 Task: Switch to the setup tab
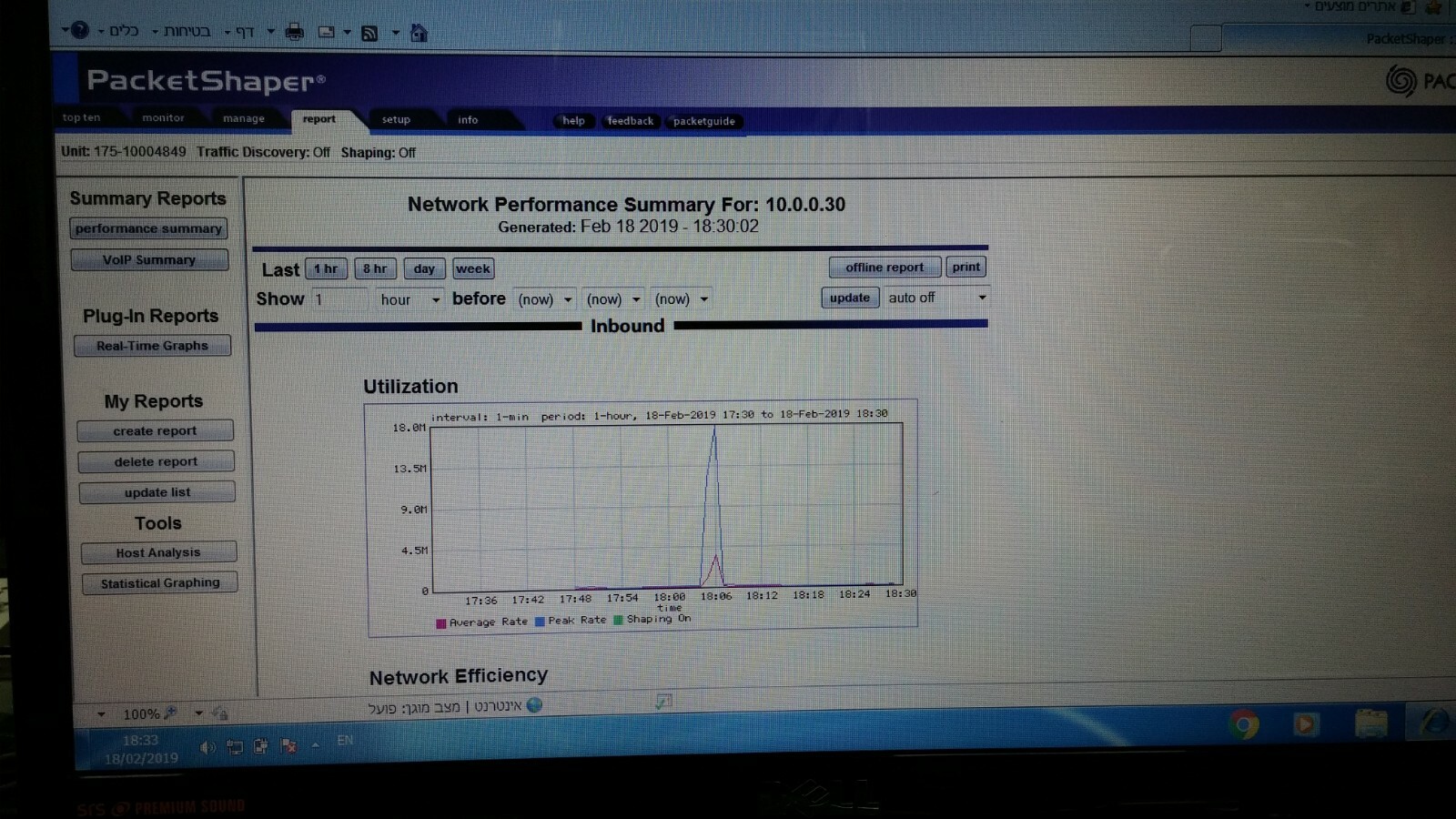coord(397,119)
